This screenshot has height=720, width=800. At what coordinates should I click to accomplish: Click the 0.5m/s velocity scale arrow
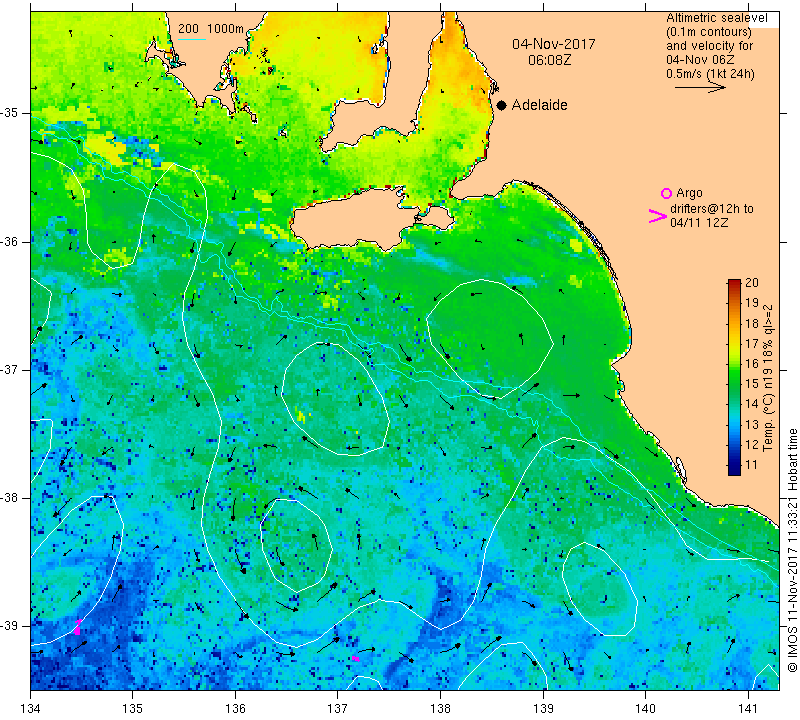700,87
